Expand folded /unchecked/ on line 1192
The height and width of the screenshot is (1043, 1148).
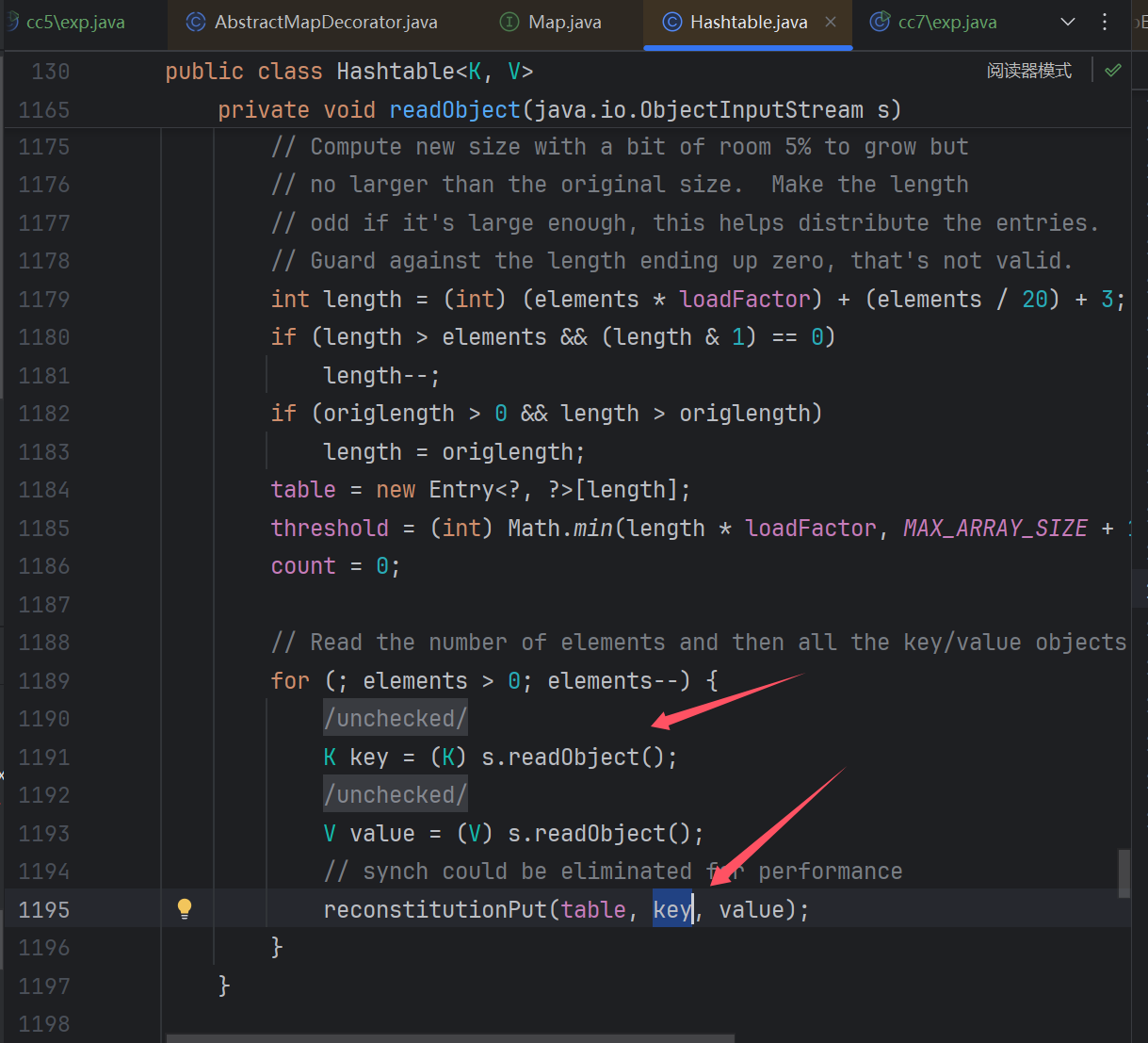pyautogui.click(x=396, y=795)
